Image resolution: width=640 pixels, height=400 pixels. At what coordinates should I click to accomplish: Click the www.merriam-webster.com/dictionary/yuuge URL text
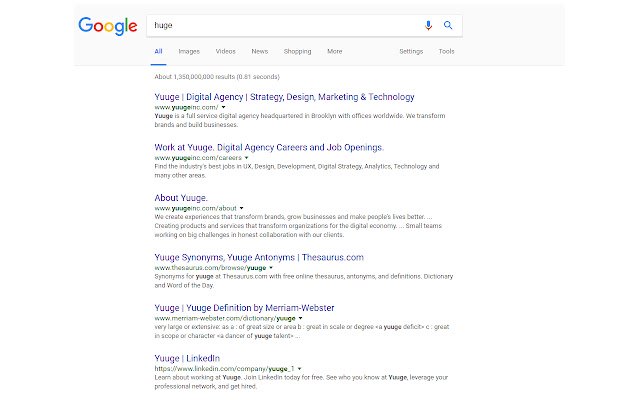225,318
